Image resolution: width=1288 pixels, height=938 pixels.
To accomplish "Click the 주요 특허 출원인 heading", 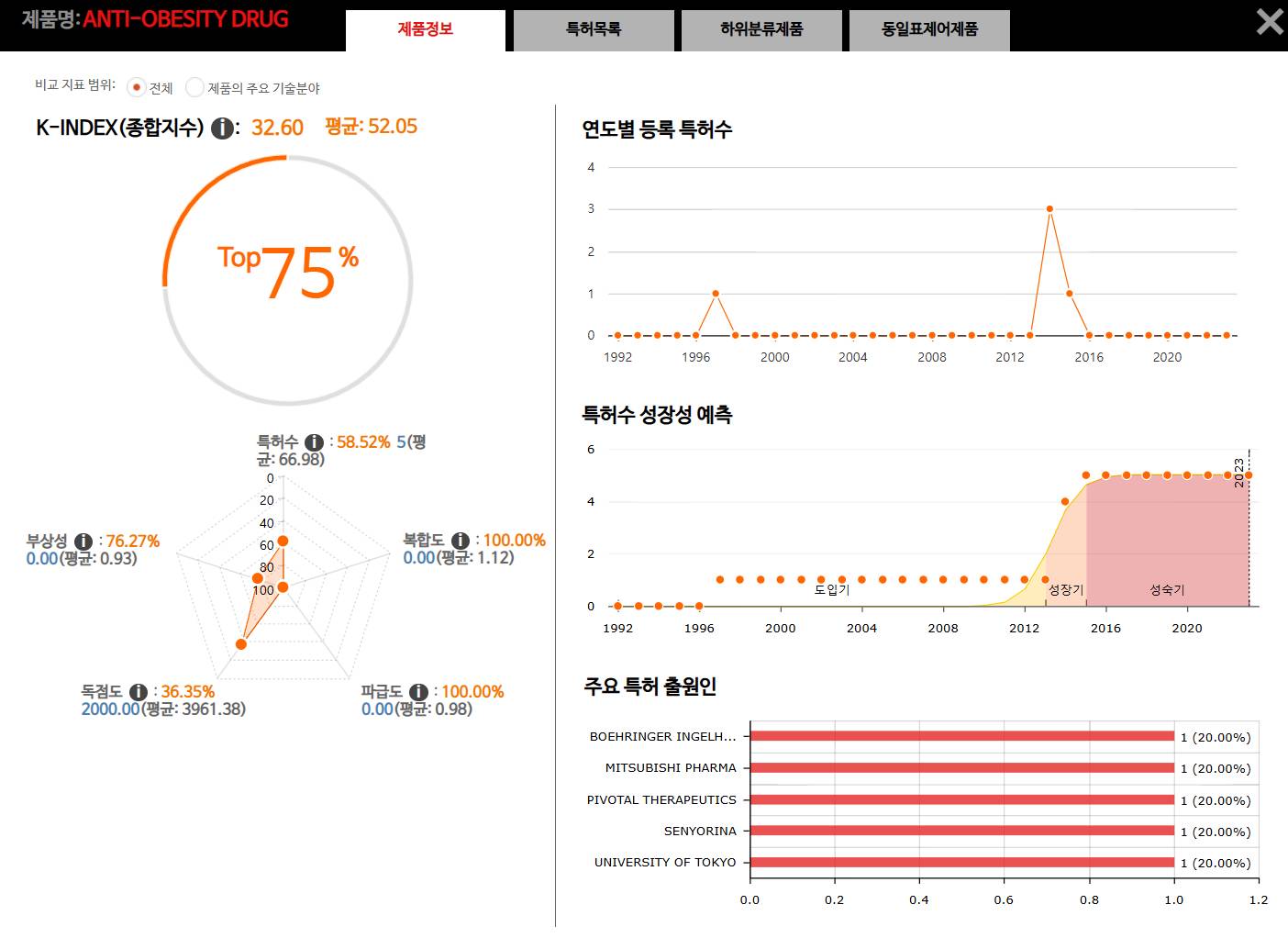I will [650, 687].
